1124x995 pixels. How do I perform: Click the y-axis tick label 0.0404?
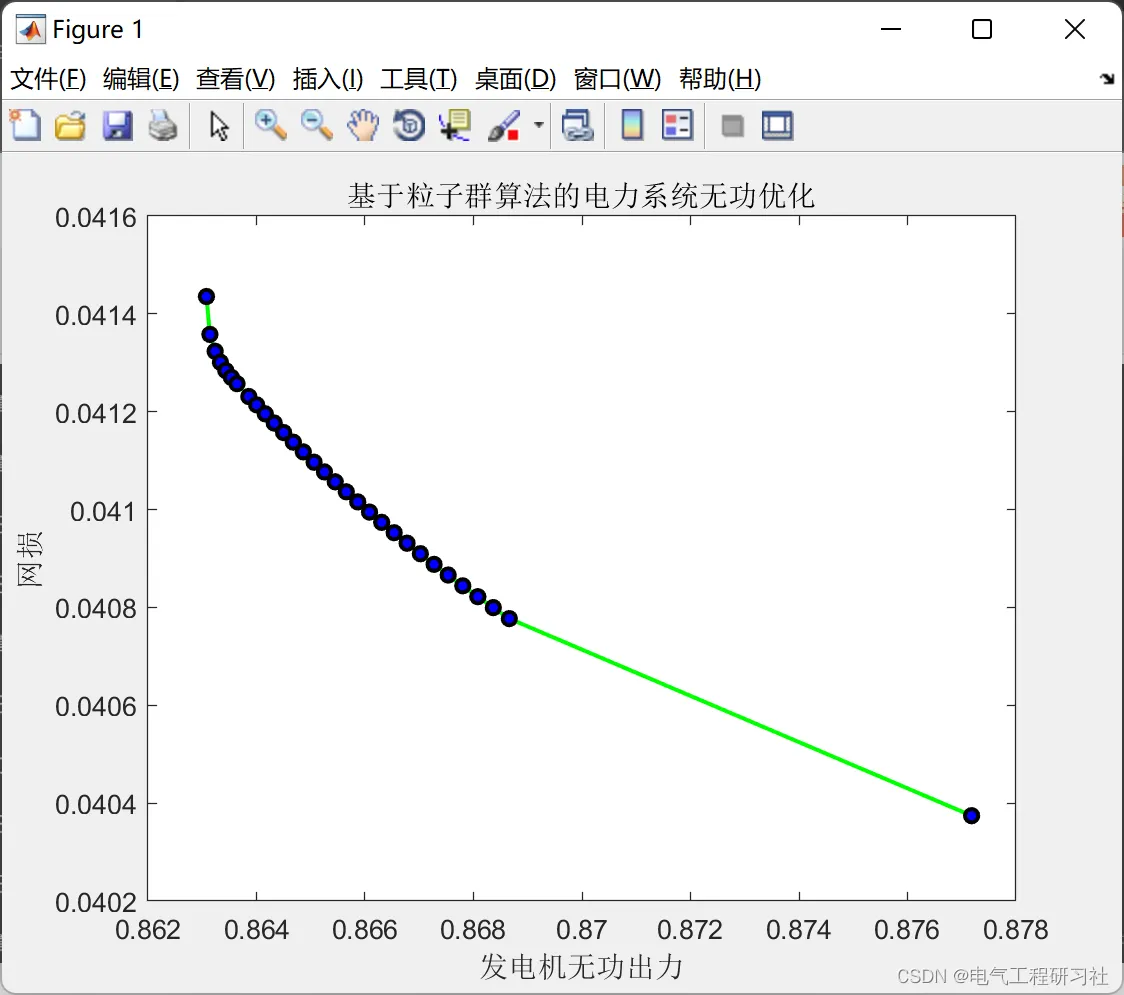coord(96,805)
